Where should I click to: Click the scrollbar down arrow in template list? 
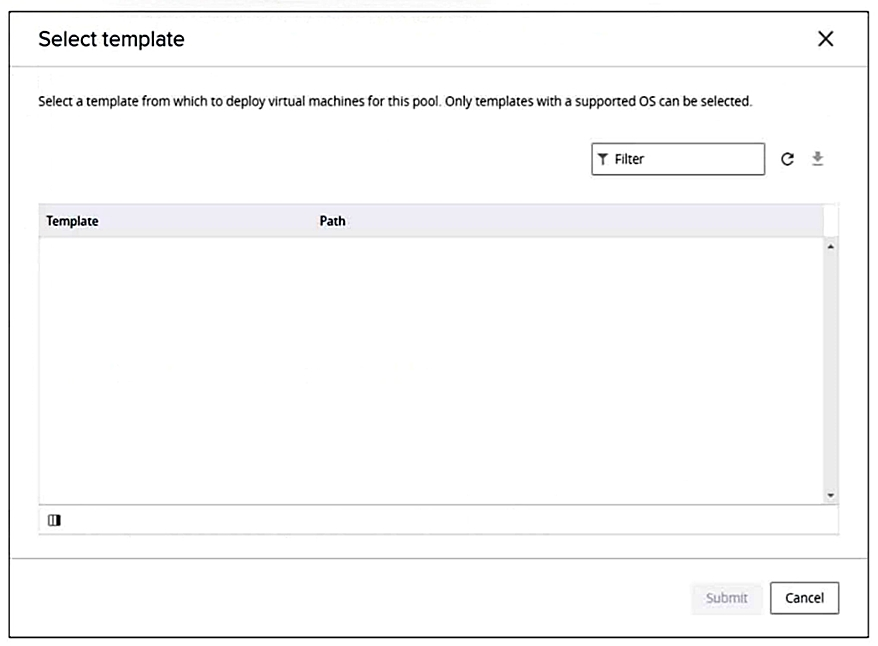pos(831,495)
